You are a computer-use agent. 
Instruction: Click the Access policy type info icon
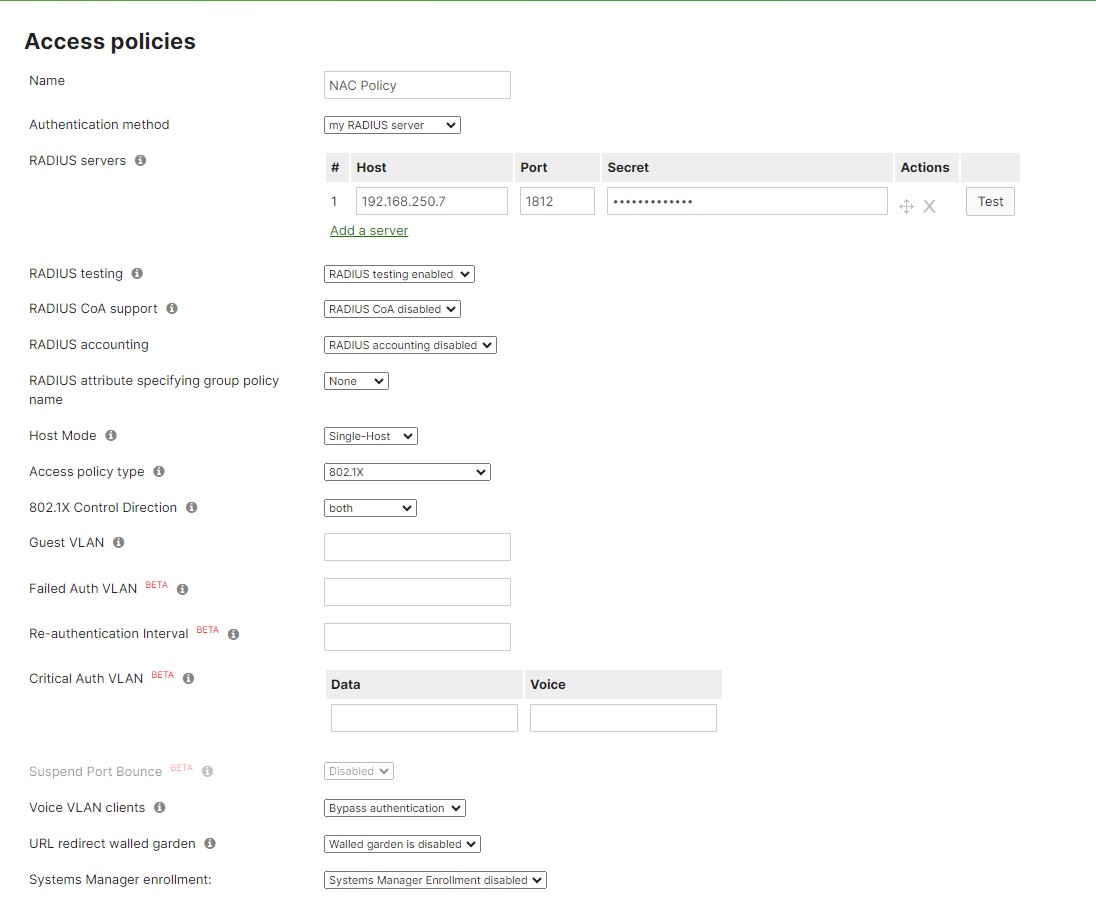(159, 471)
